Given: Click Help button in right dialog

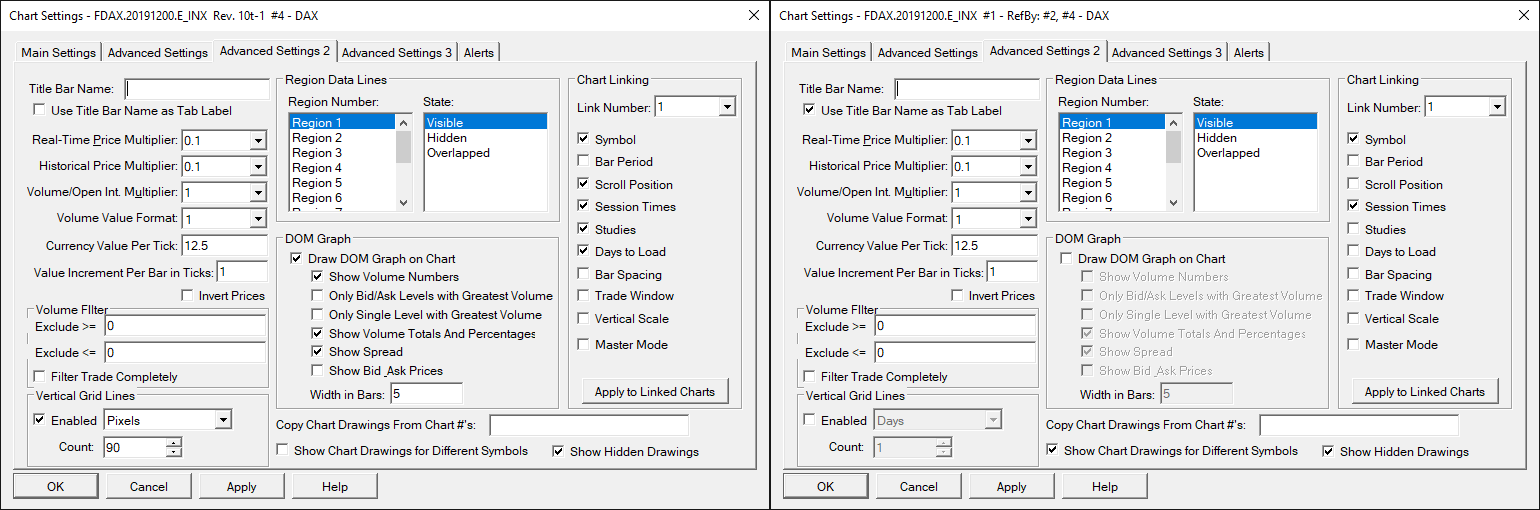Looking at the screenshot, I should pos(1105,487).
